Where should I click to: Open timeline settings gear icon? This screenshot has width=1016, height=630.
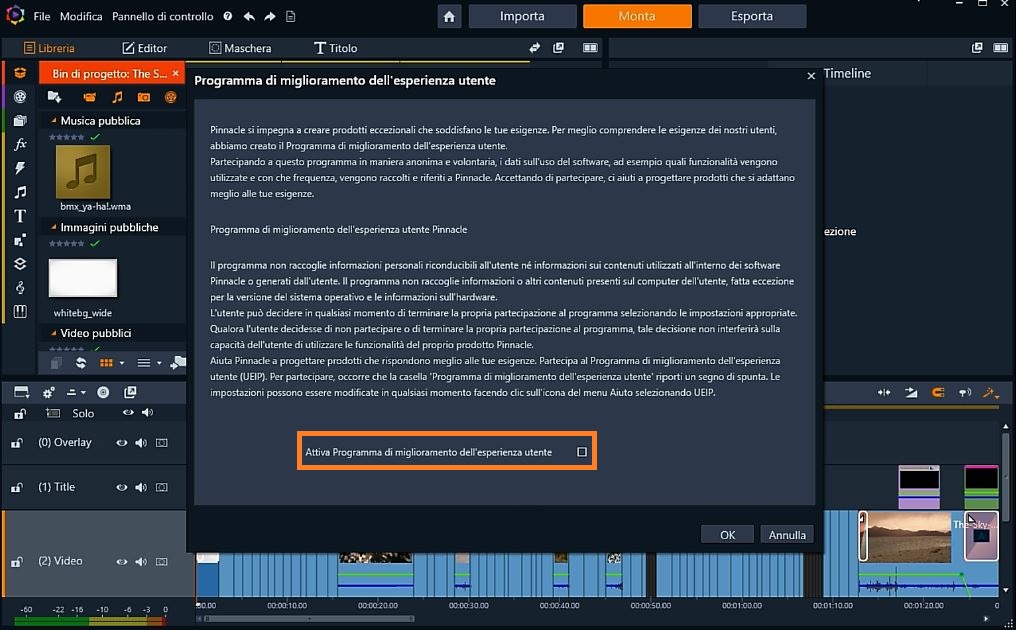(x=49, y=392)
